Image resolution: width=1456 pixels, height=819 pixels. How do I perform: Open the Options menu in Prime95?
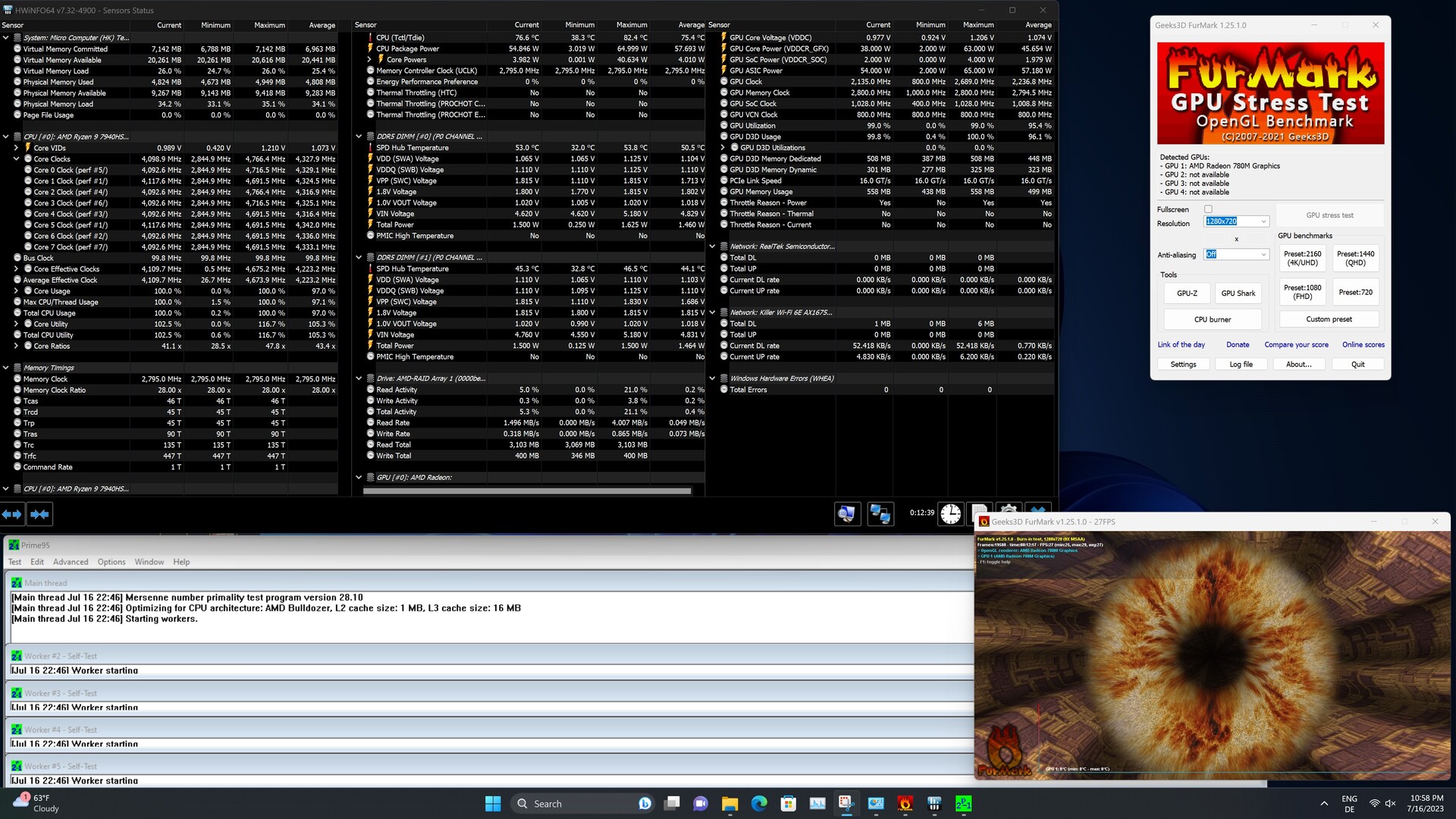click(111, 562)
